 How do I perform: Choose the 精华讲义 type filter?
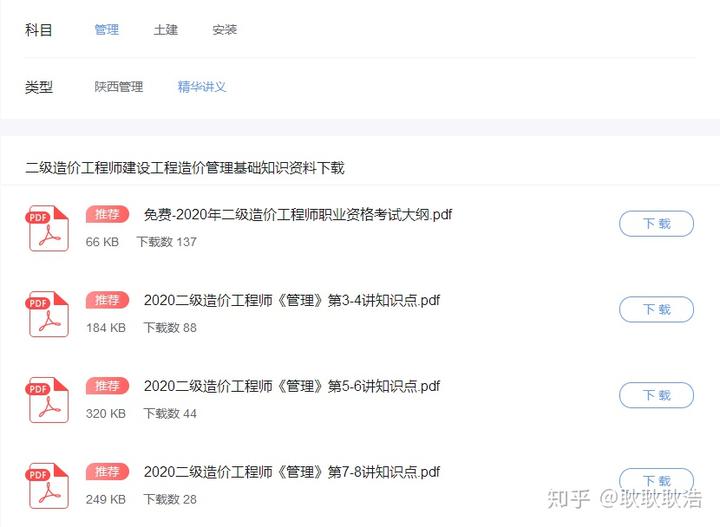202,87
